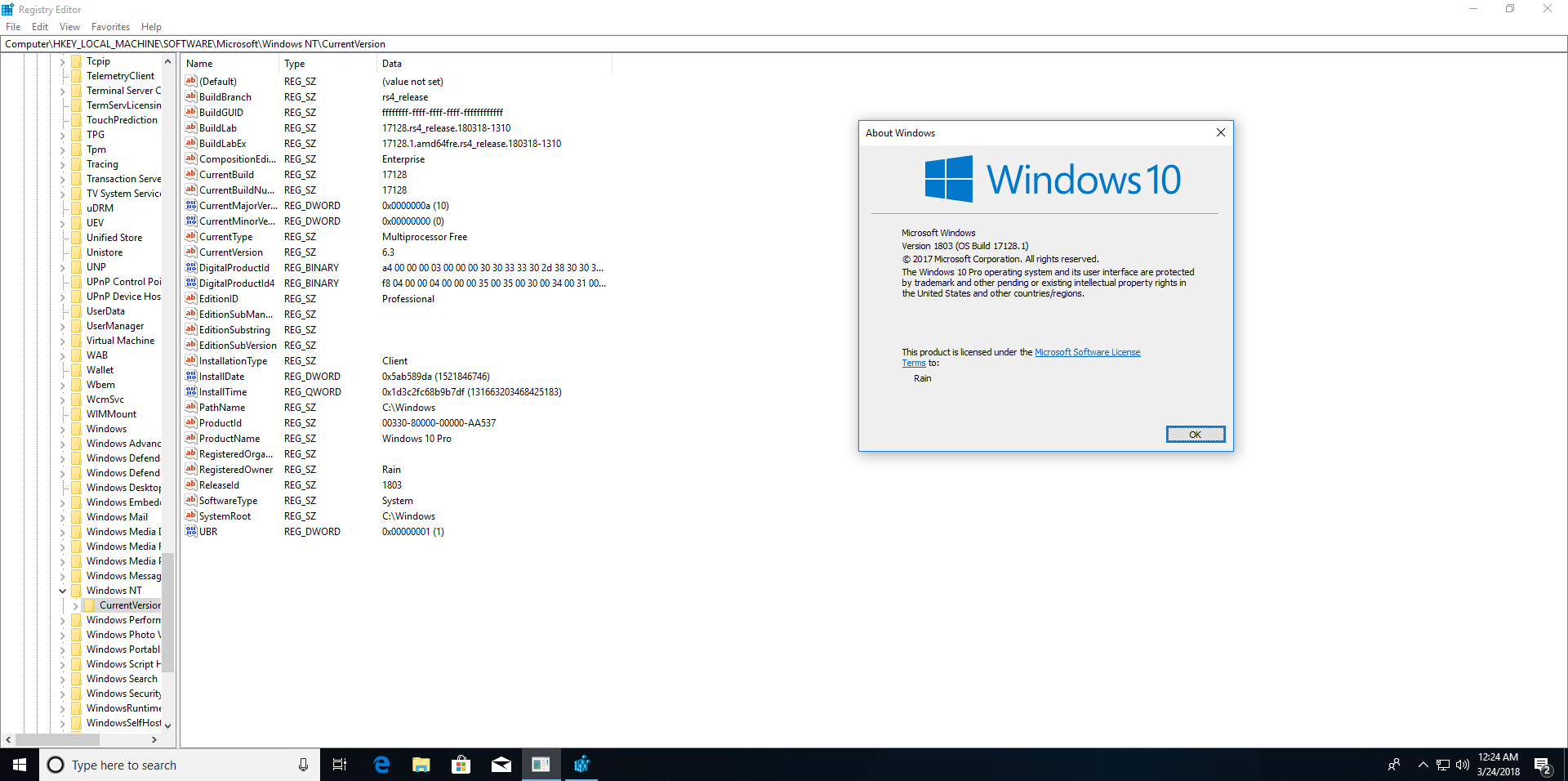
Task: Click the tree pane scroll-up arrow
Action: click(x=167, y=61)
